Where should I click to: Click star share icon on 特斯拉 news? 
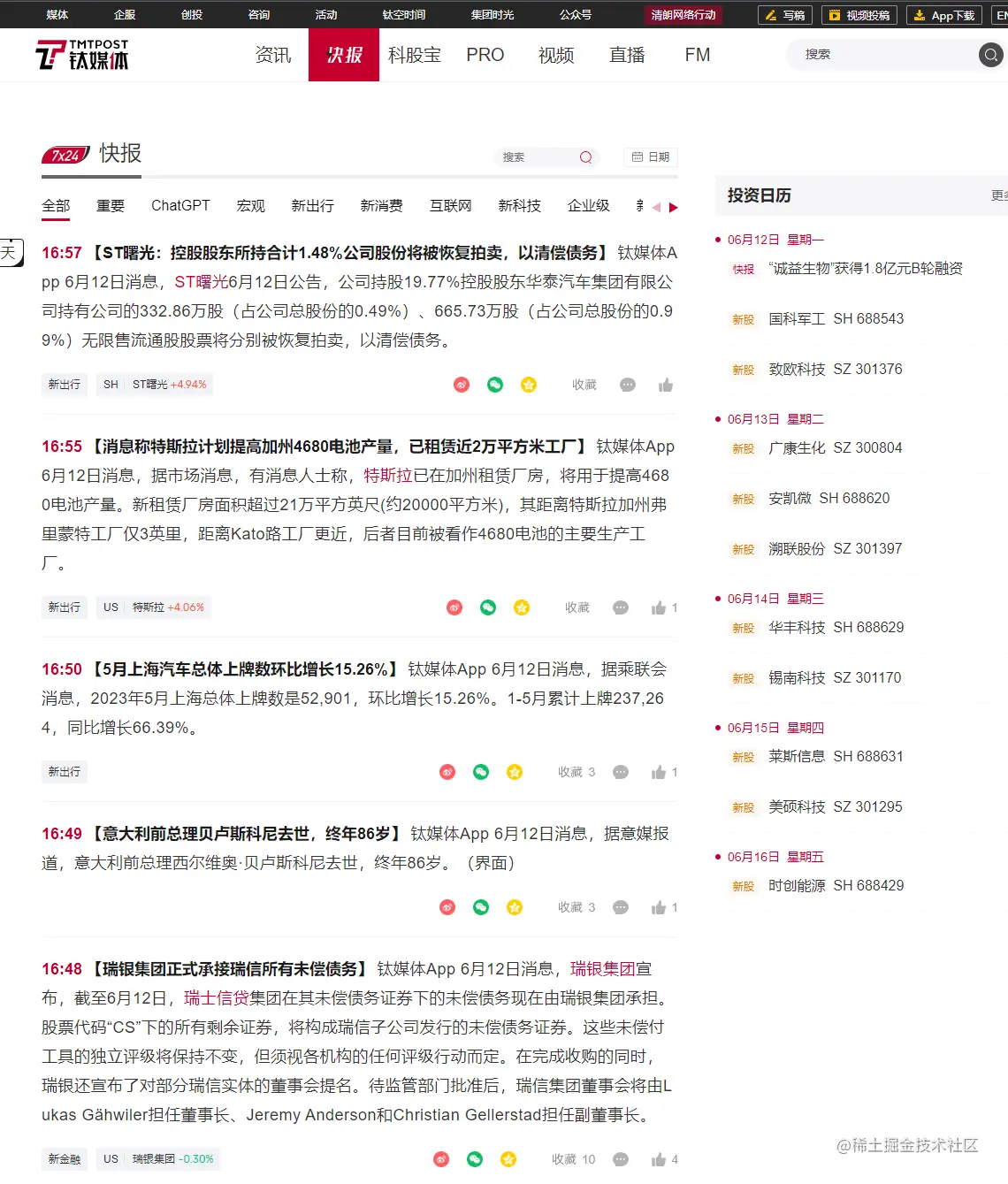(522, 607)
